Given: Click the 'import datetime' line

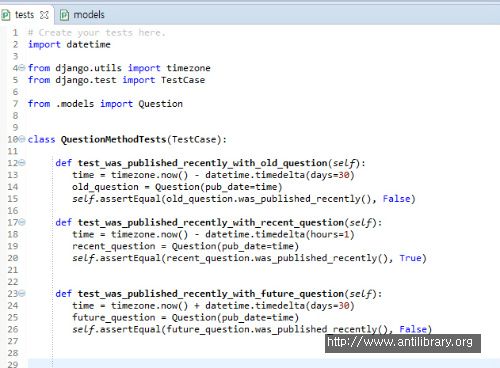Looking at the screenshot, I should [69, 44].
